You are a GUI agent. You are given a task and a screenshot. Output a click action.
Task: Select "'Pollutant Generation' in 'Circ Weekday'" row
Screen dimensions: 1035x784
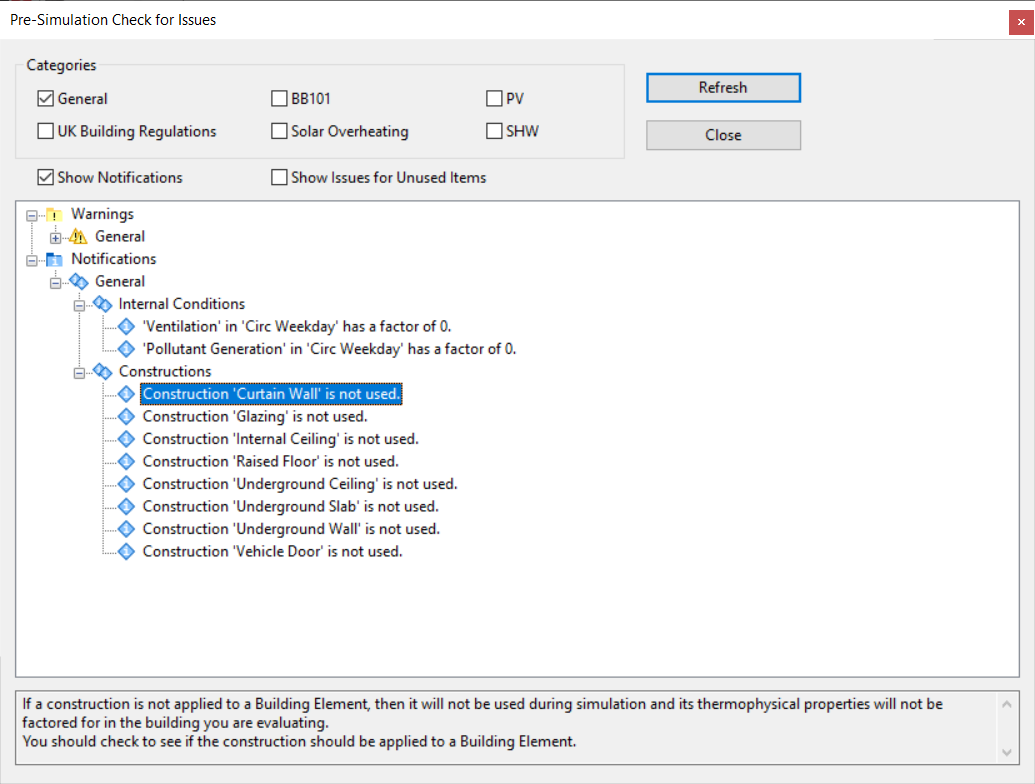(x=329, y=348)
